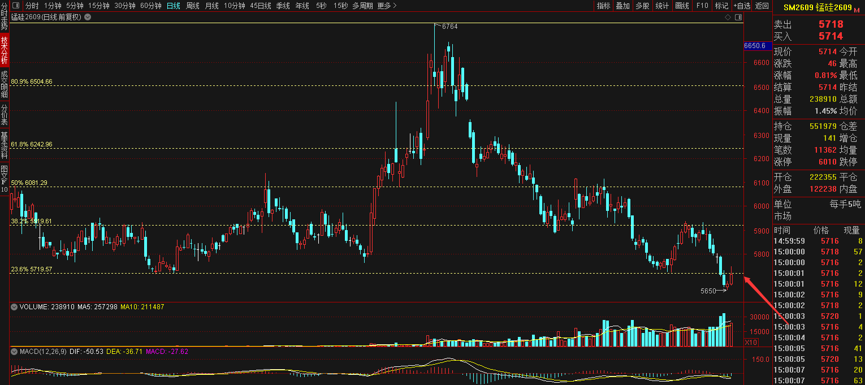Switch to 月线 monthly chart
The image size is (865, 385).
pyautogui.click(x=211, y=6)
